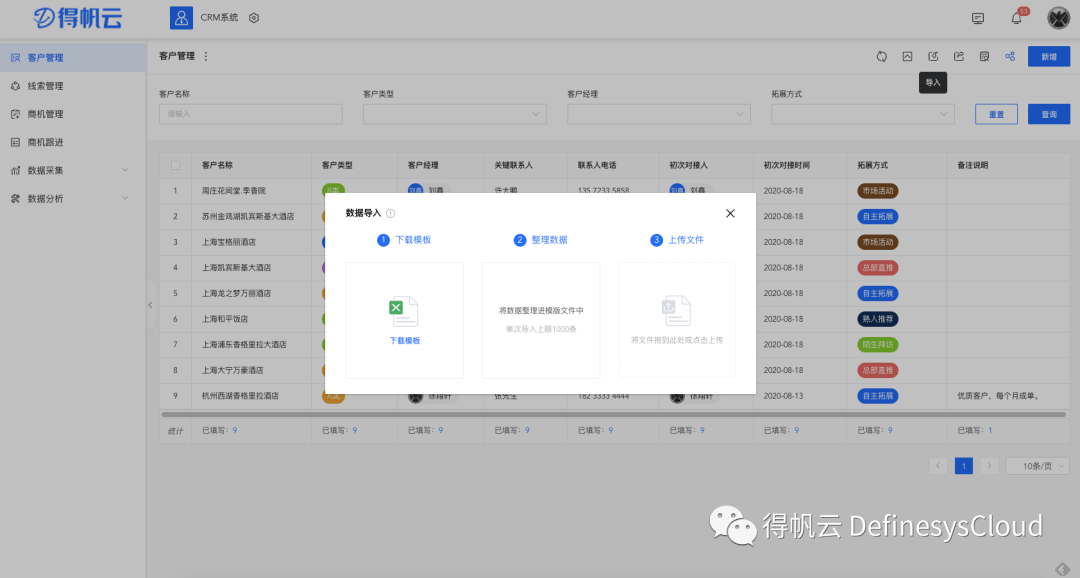Image resolution: width=1080 pixels, height=578 pixels.
Task: Open the notification bell
Action: pyautogui.click(x=1017, y=19)
